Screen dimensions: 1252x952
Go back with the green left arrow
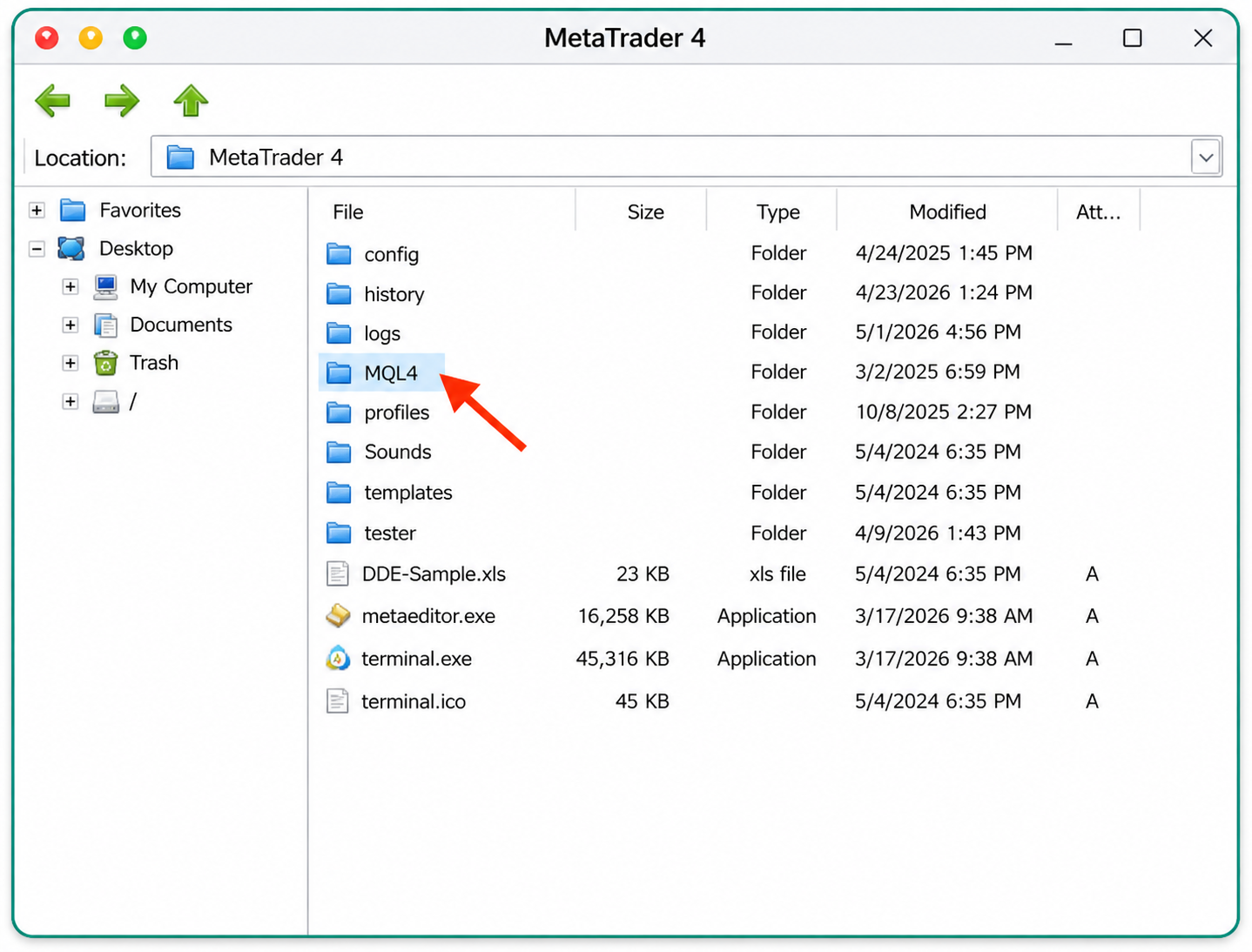click(53, 101)
